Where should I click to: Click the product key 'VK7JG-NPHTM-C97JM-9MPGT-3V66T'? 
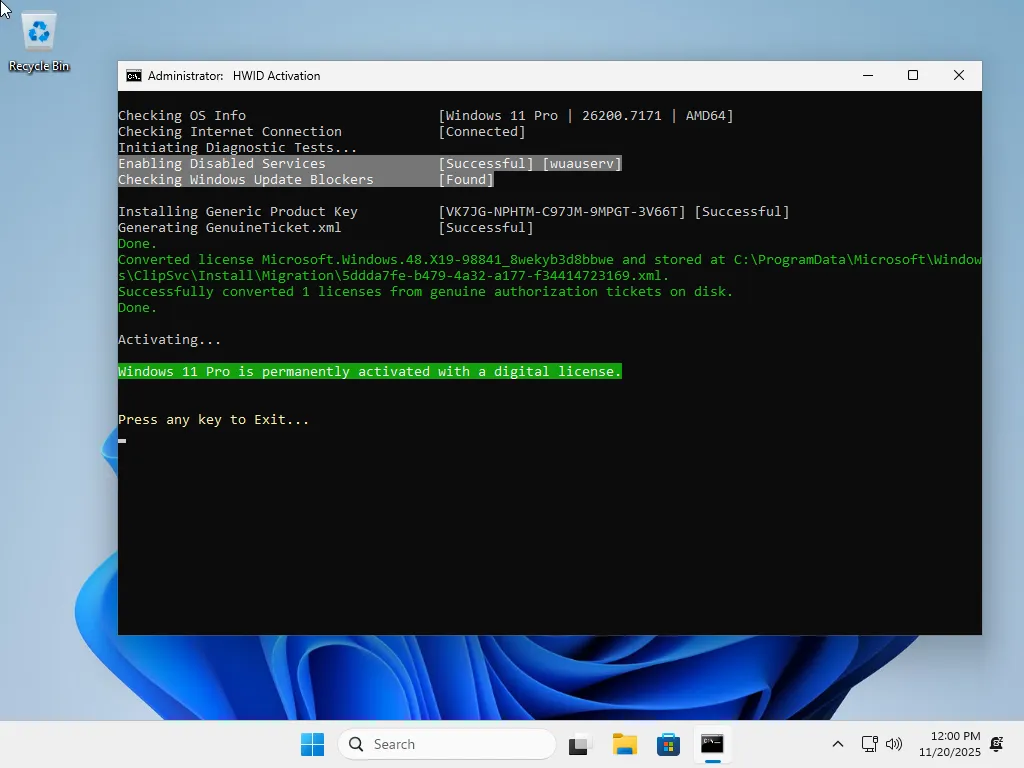562,212
